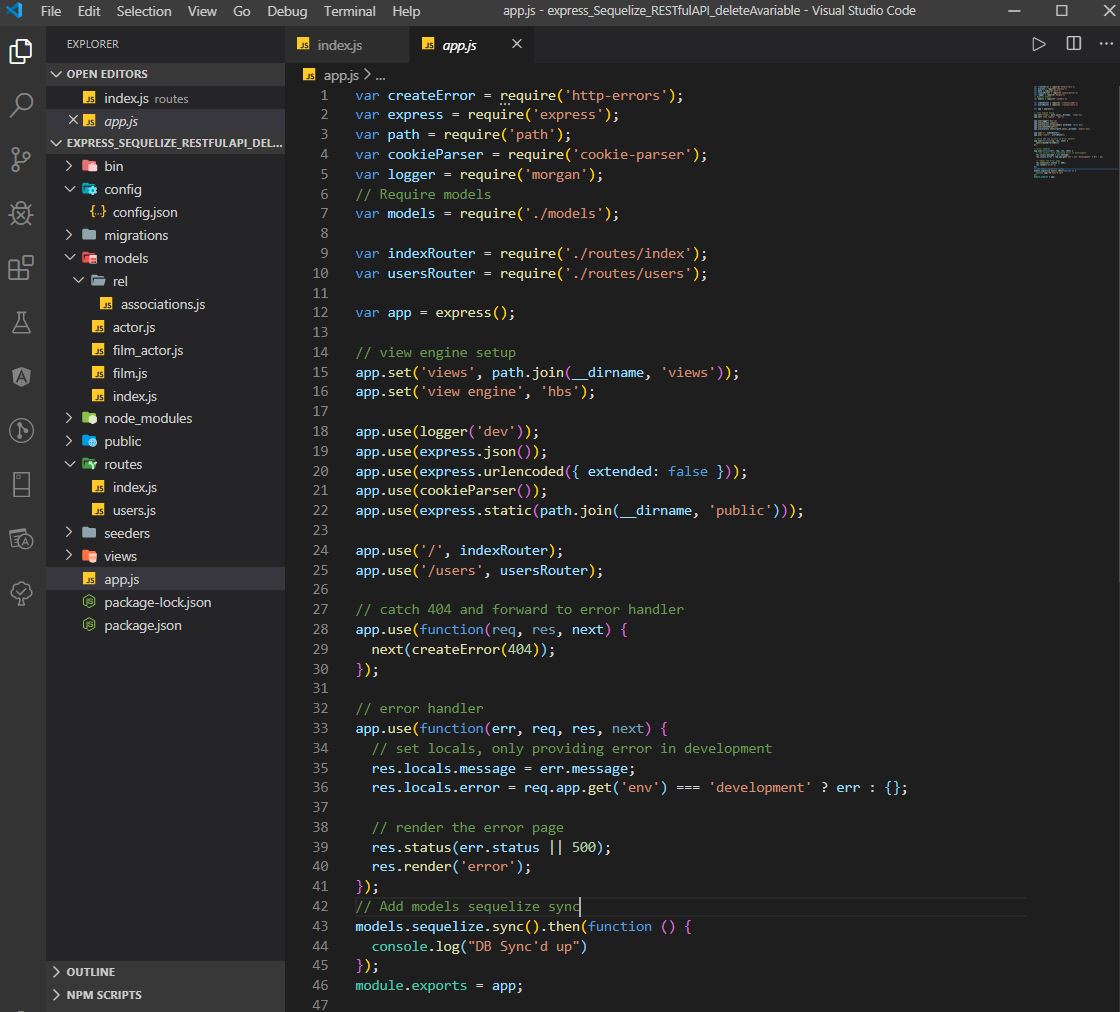Open the Git History clock icon

click(21, 430)
